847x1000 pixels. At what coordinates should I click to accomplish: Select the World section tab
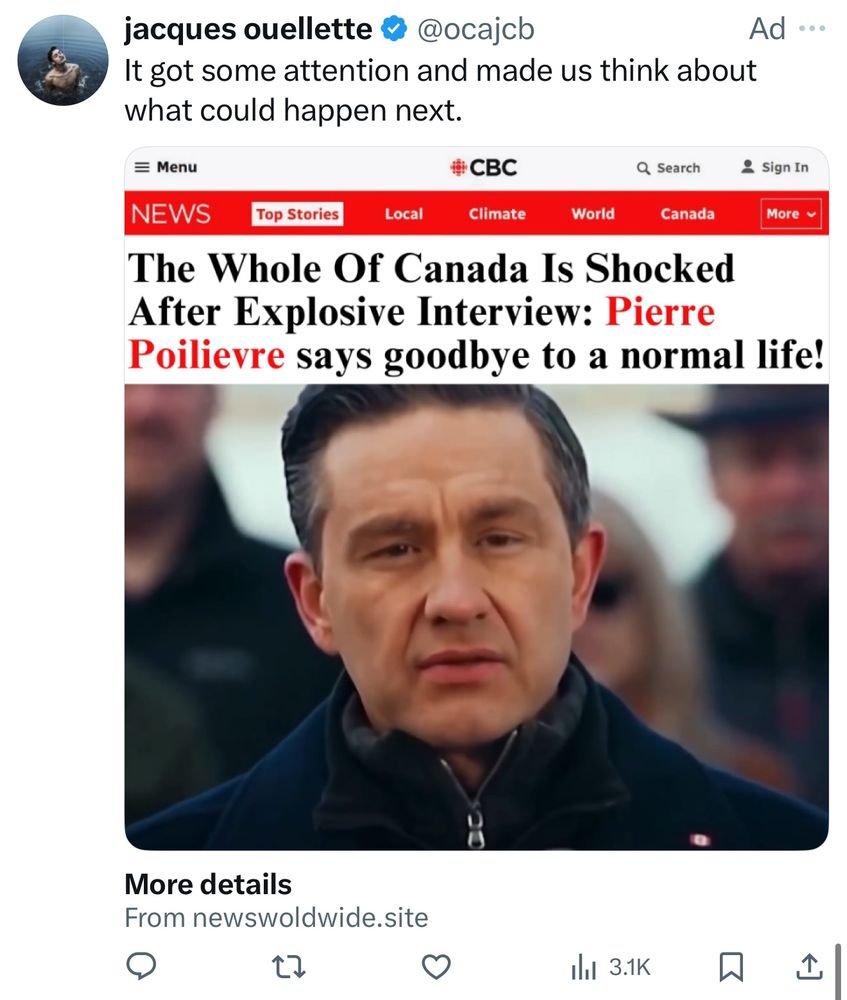tap(594, 214)
